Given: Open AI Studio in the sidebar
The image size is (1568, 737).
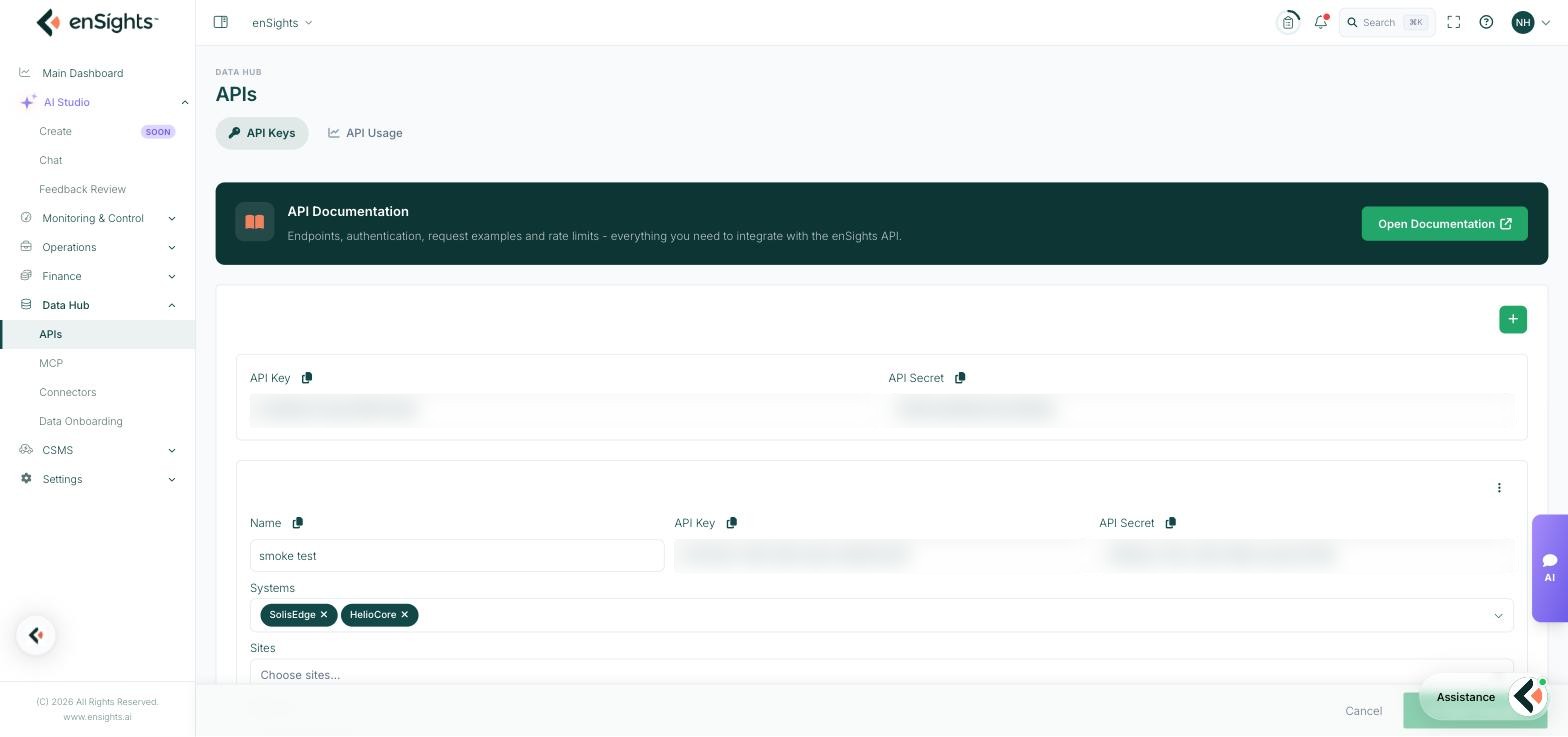Looking at the screenshot, I should pos(67,102).
